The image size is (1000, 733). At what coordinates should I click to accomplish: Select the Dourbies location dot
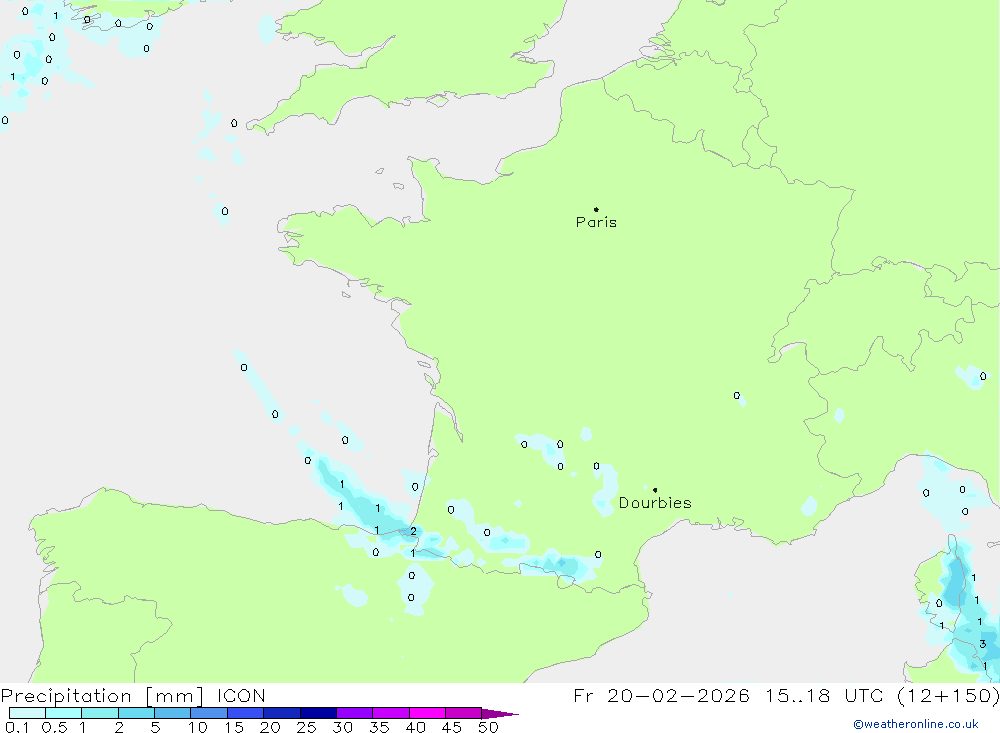pos(655,490)
